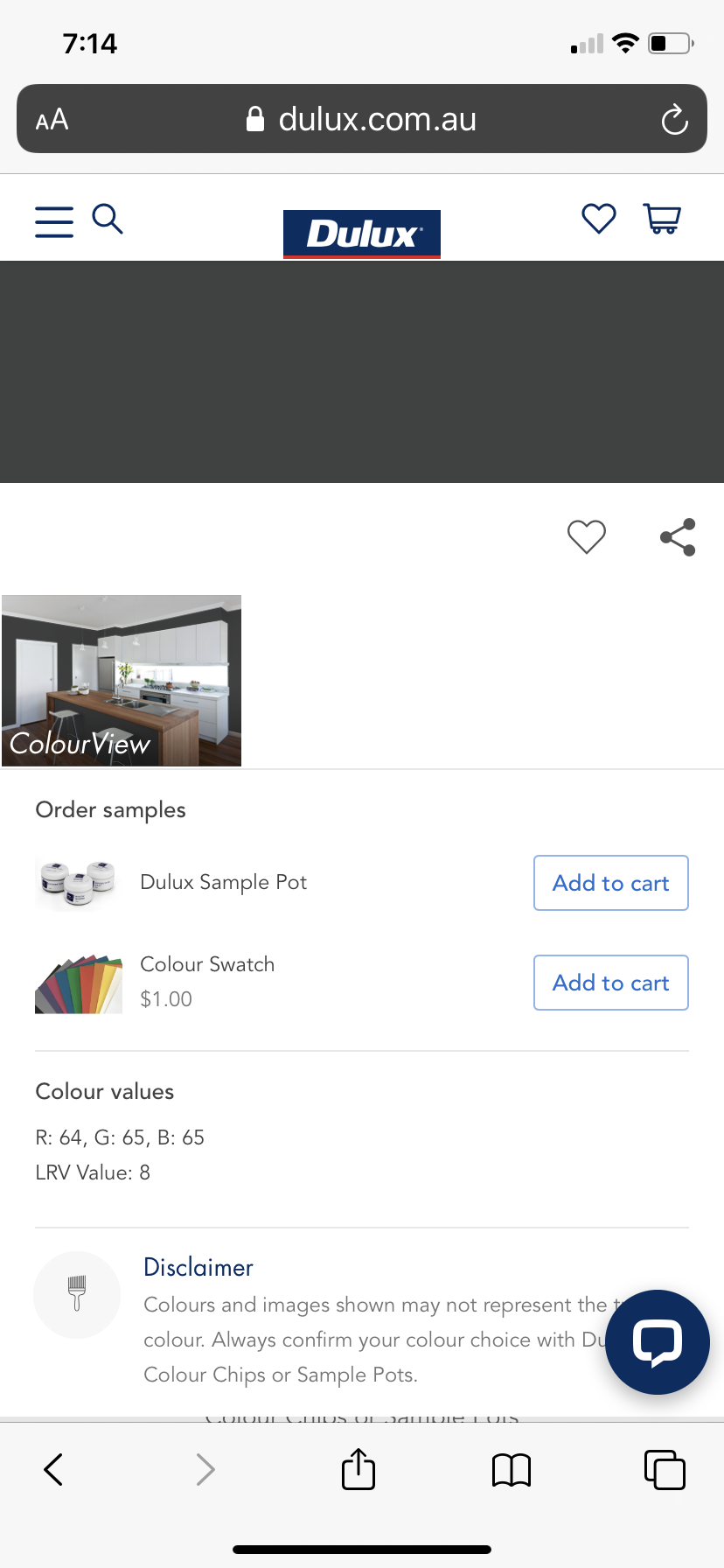Tap the dark grey colour swatch banner
This screenshot has height=1568, width=724.
(362, 372)
